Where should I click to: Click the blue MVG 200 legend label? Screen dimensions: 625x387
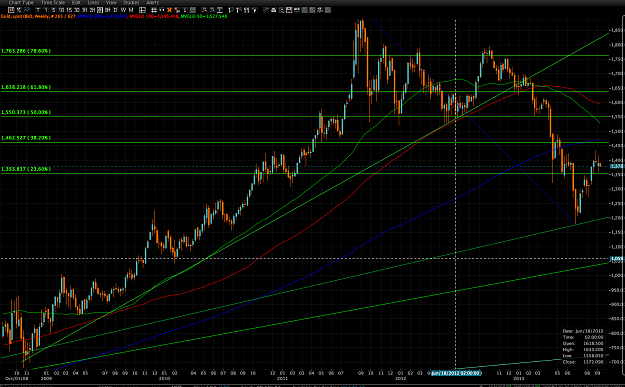pyautogui.click(x=103, y=16)
